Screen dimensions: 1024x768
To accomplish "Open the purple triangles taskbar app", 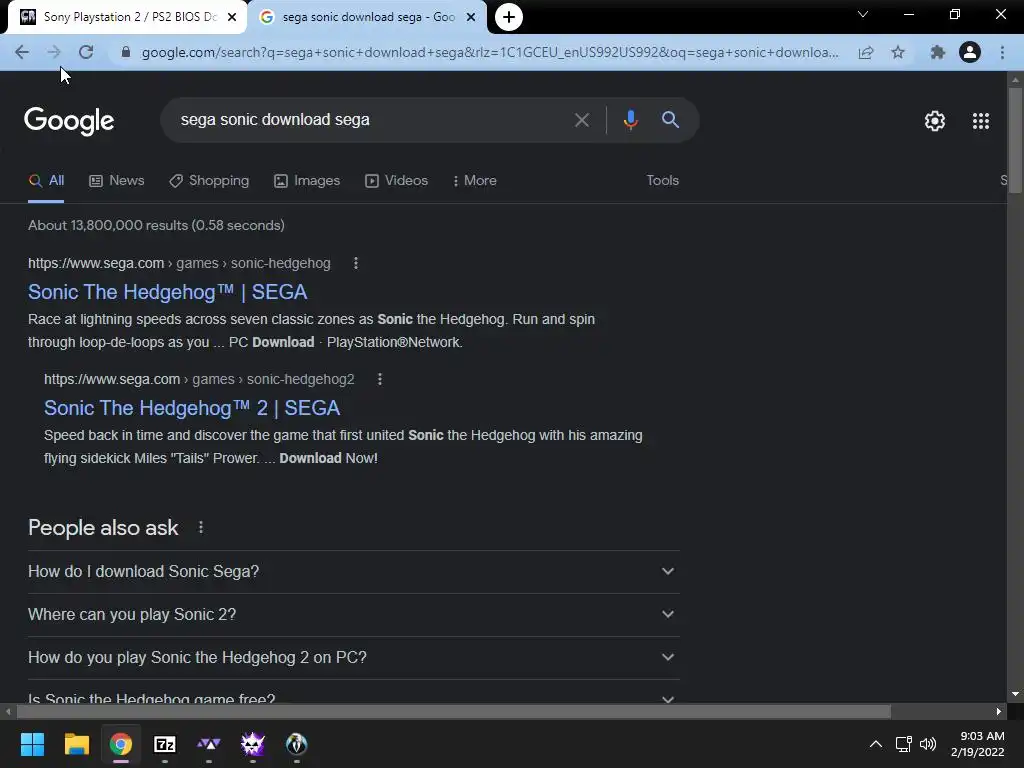I will (208, 744).
